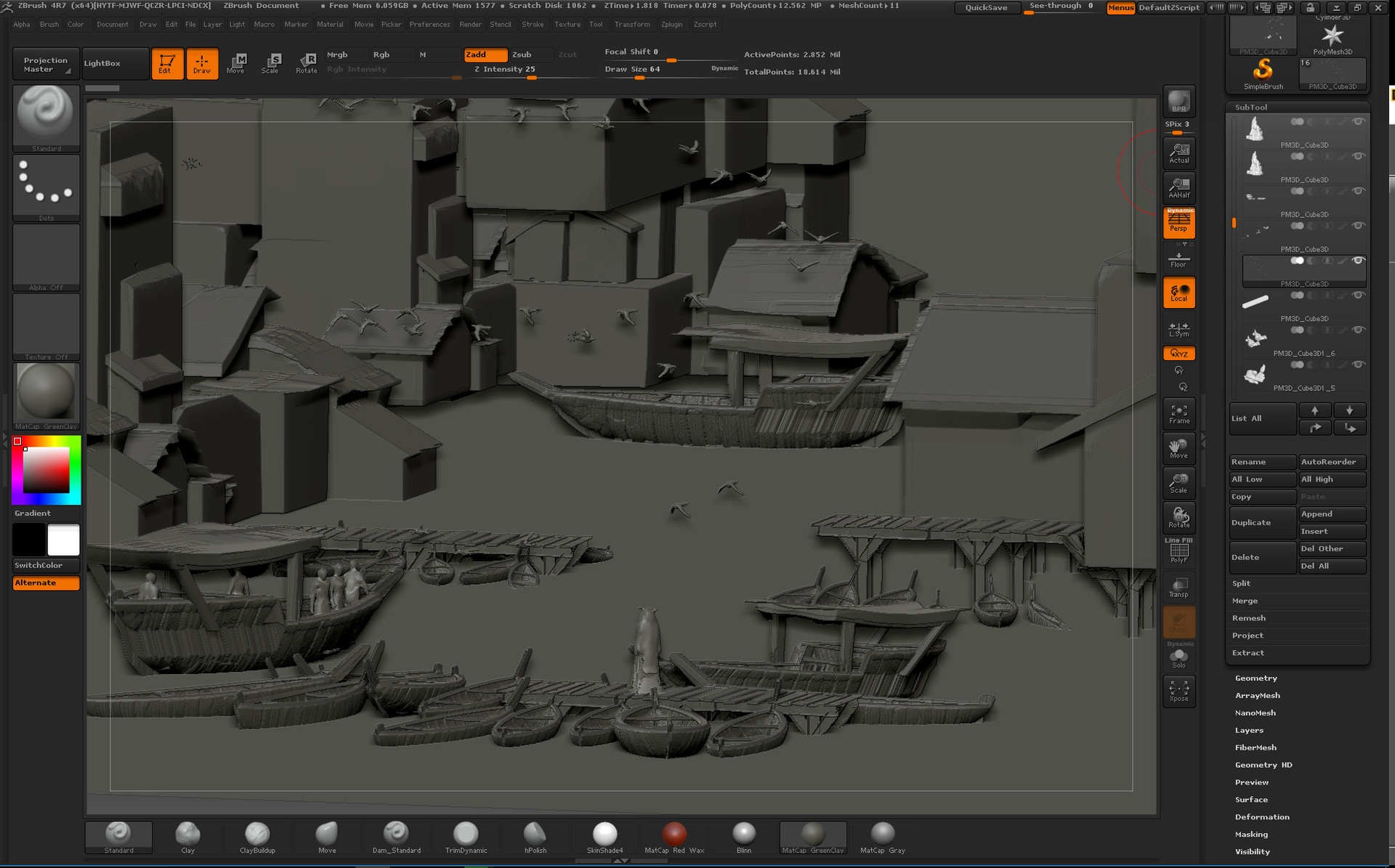Toggle visibility eye of PM3D_Cube3D1_6 subtool
Screen dimensions: 1395x868
tap(1357, 330)
